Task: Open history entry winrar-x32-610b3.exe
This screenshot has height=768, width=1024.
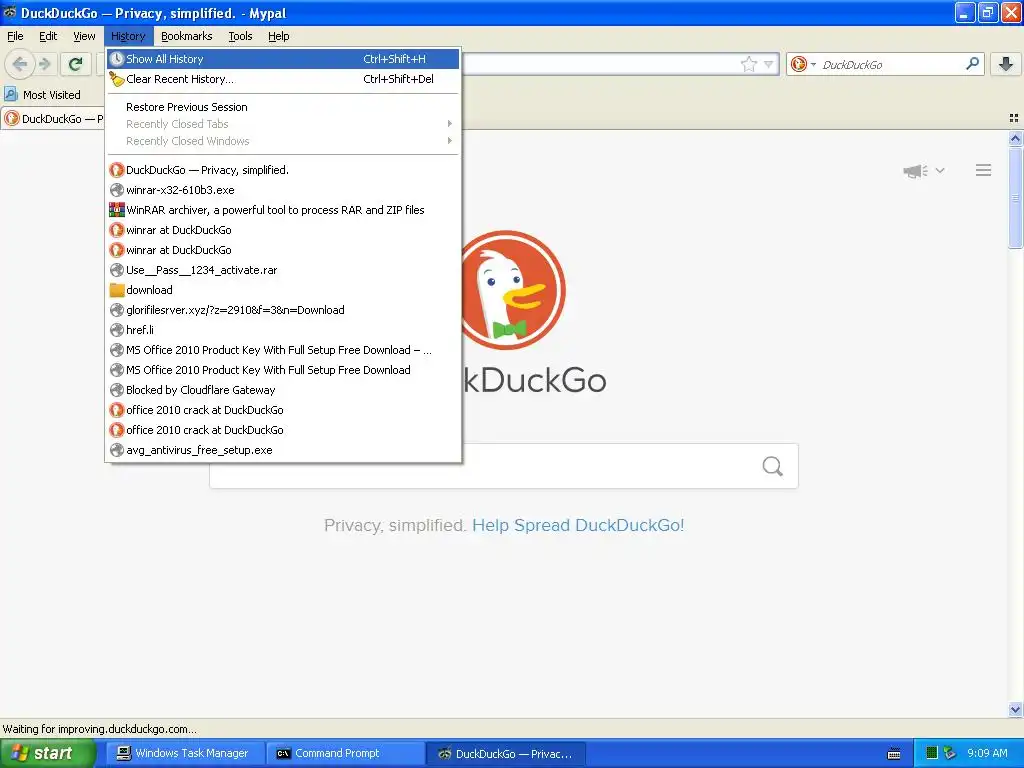Action: coord(283,190)
